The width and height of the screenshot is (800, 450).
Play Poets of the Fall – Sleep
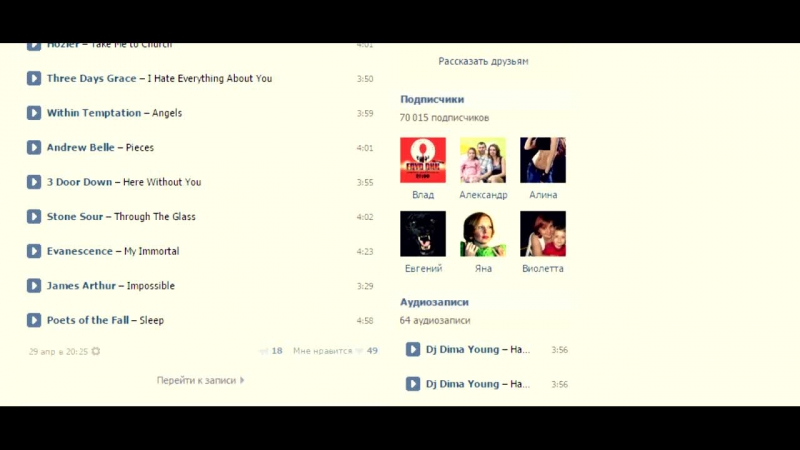tap(34, 320)
